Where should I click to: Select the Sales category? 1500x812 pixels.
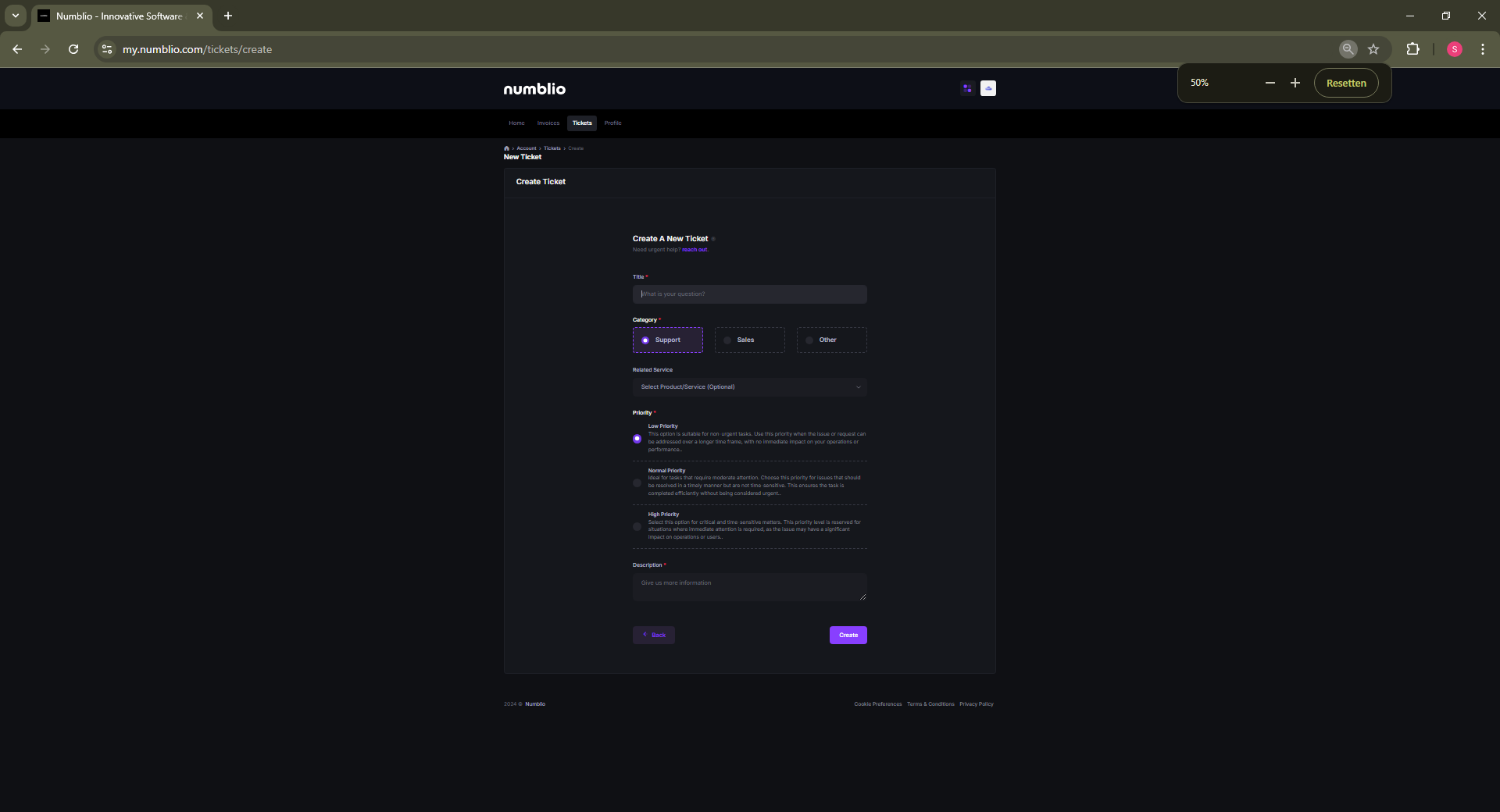pyautogui.click(x=749, y=340)
